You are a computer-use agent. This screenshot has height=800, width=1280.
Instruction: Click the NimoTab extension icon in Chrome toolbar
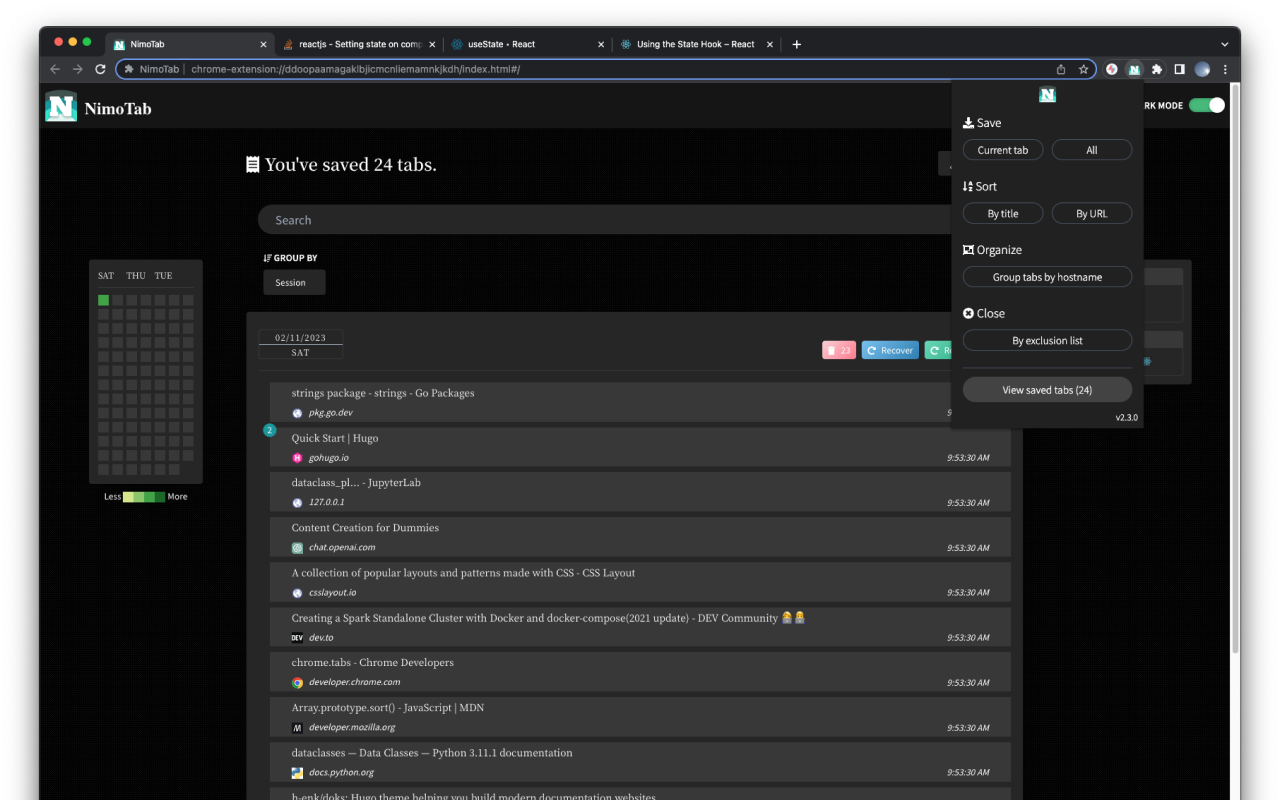coord(1134,69)
